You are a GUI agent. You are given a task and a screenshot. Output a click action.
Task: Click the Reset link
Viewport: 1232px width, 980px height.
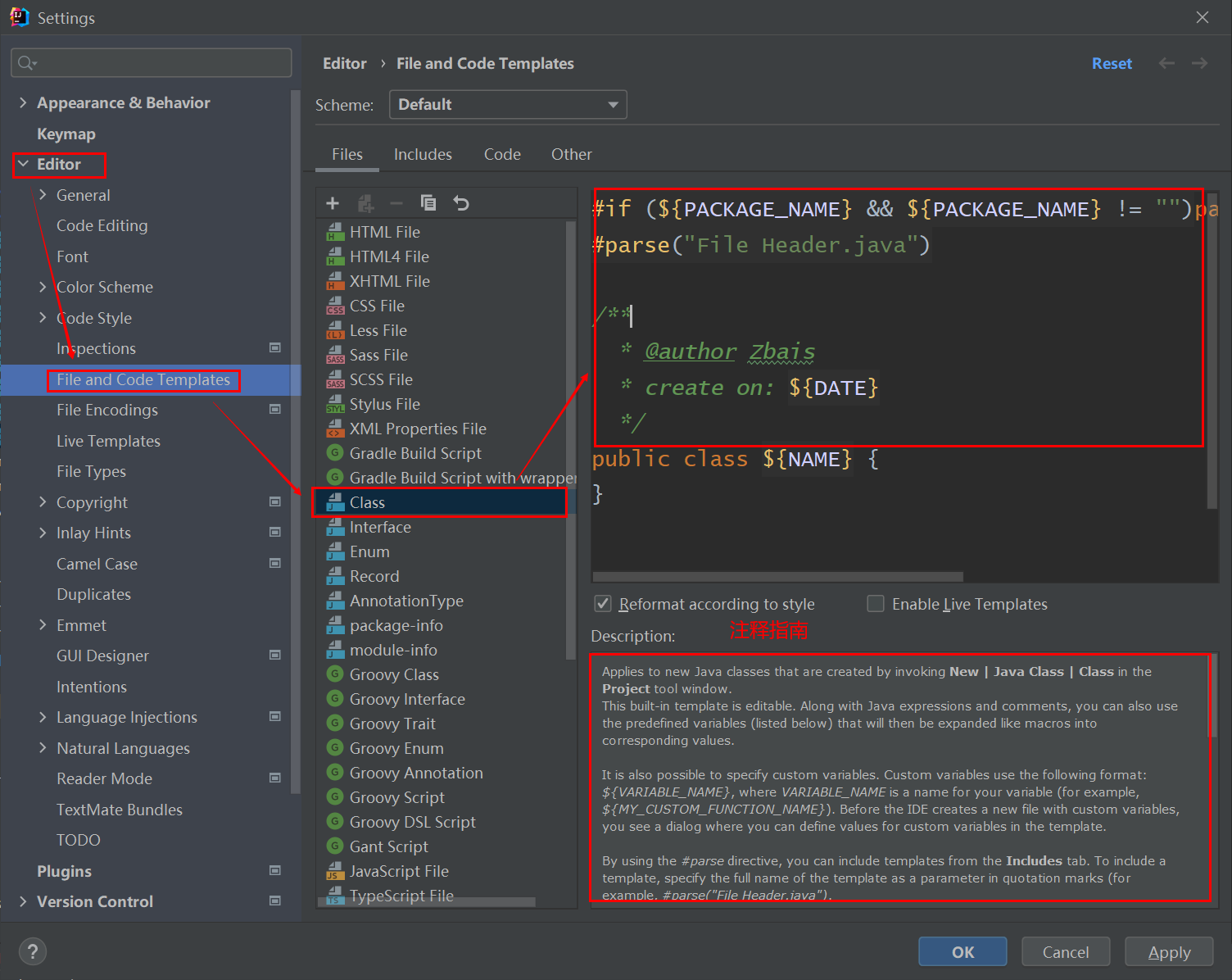click(x=1112, y=63)
